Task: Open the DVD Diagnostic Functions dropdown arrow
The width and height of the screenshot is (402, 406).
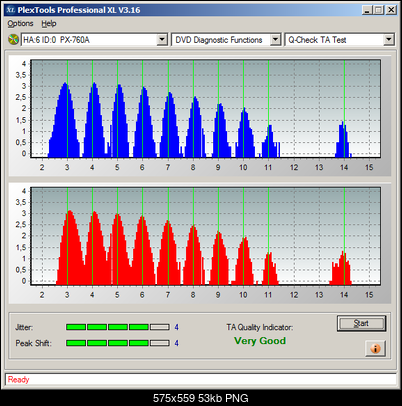Action: tap(275, 40)
